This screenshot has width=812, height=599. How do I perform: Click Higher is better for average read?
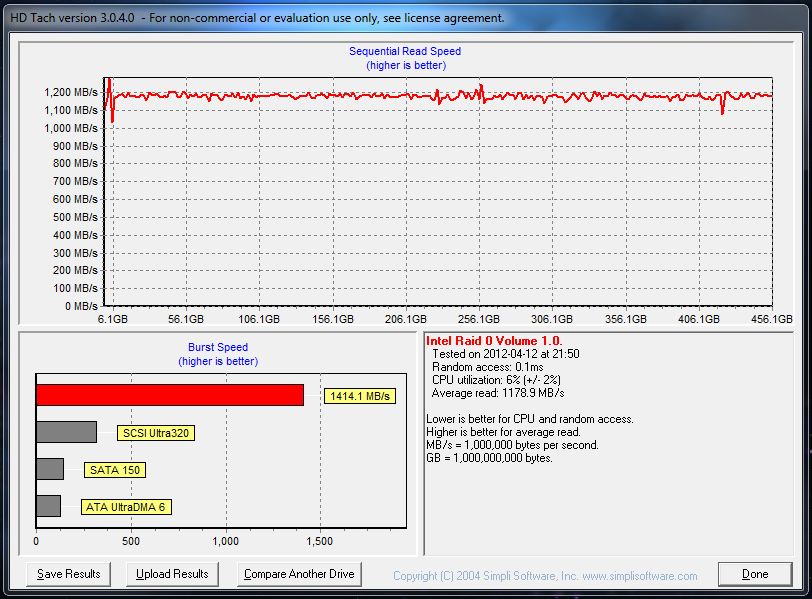[503, 432]
